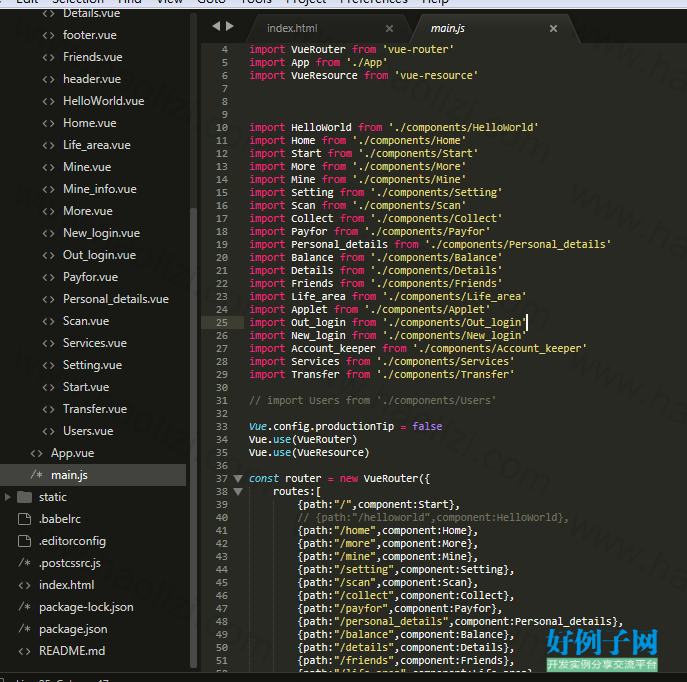Open Personal_details.vue in the sidebar
Screen dimensions: 687x682
pos(116,299)
